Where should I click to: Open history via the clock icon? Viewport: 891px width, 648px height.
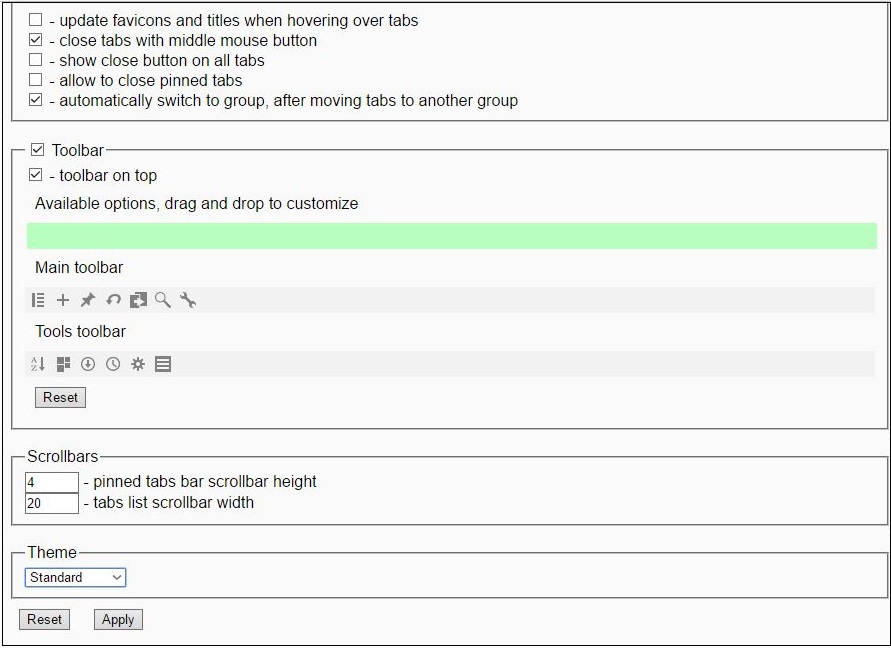pos(113,364)
